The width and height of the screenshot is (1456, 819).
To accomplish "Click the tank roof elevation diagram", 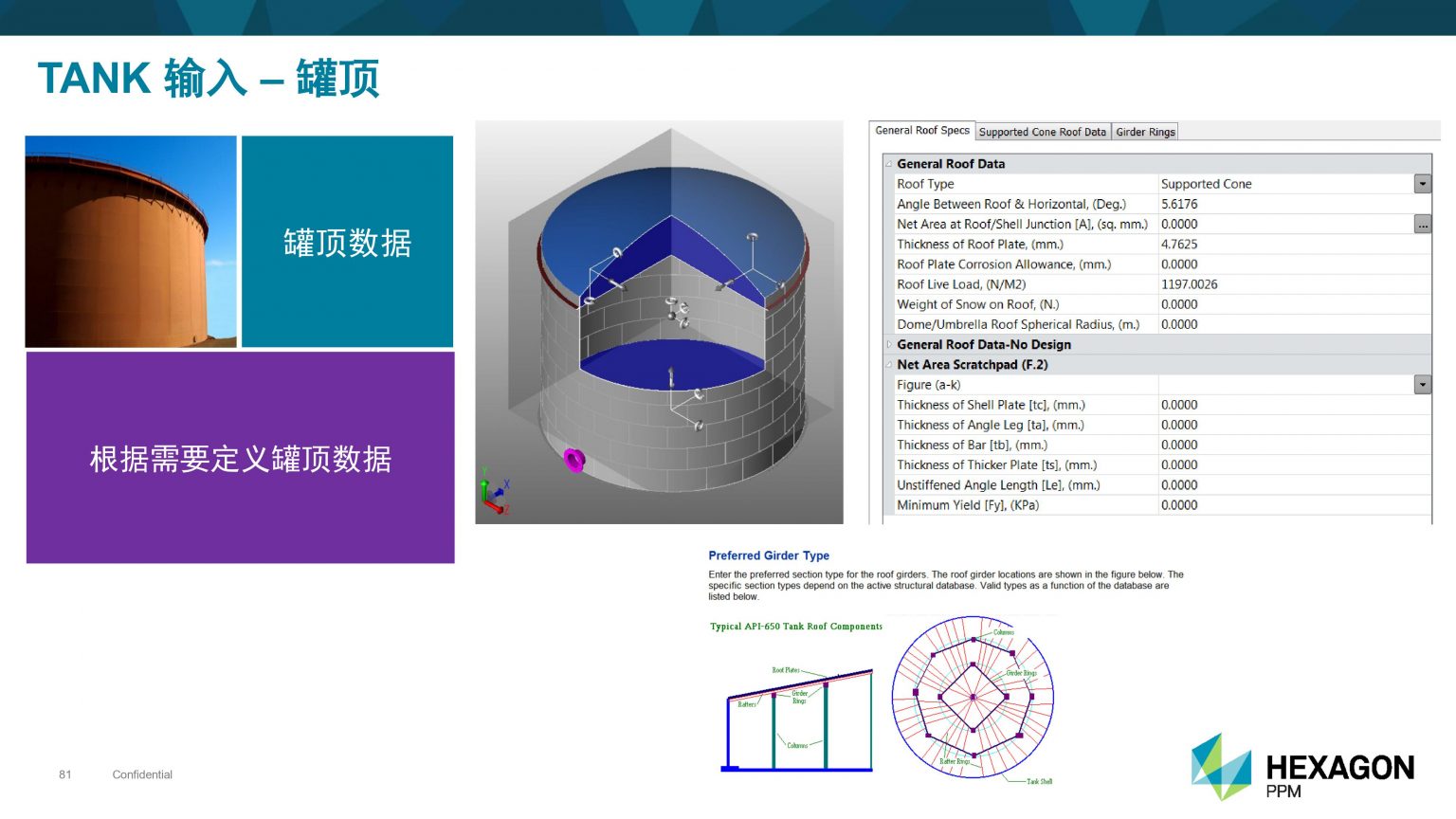I will [798, 719].
